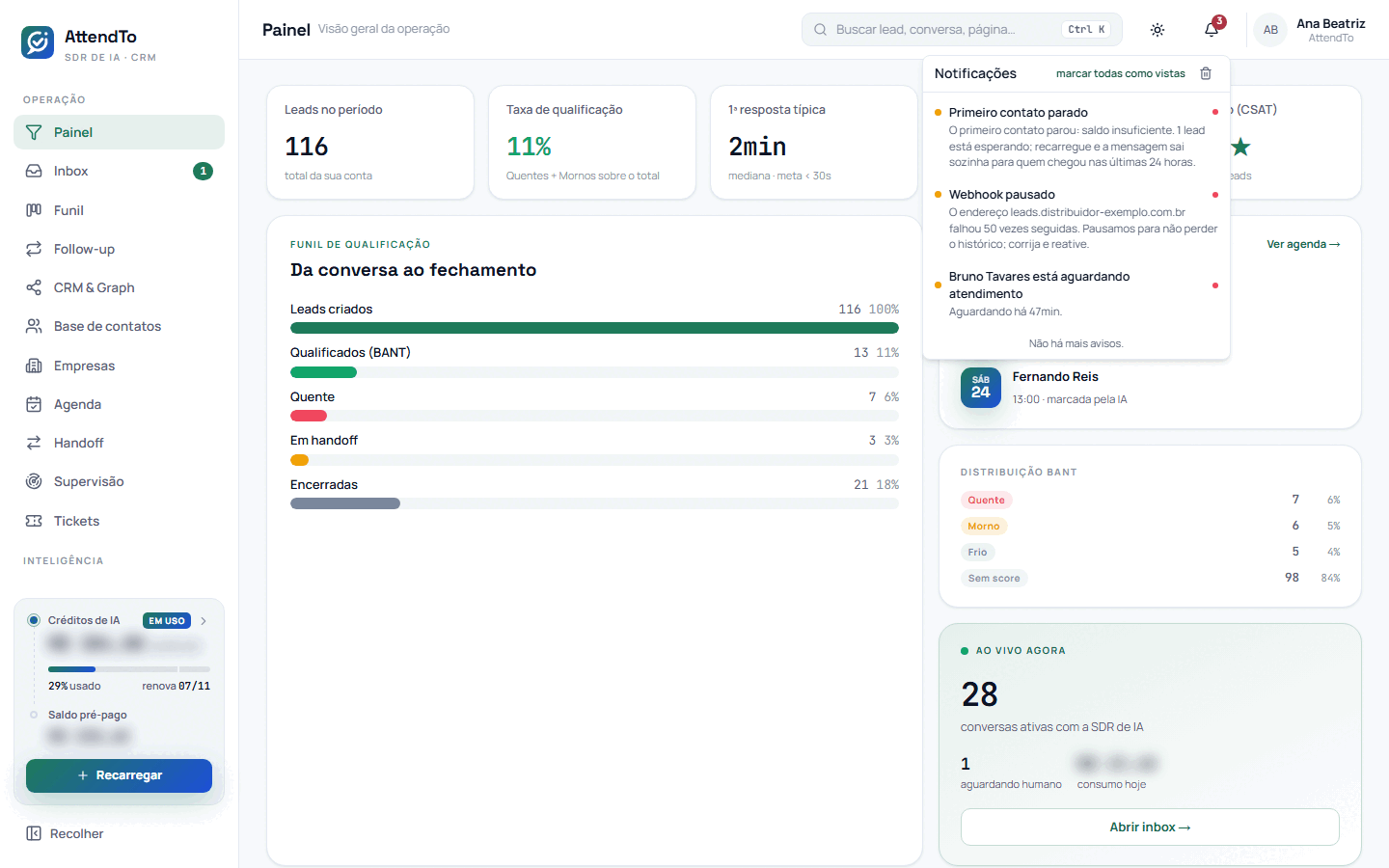Open Base de contatos menu item
Screen dimensions: 1389x868
(x=119, y=326)
